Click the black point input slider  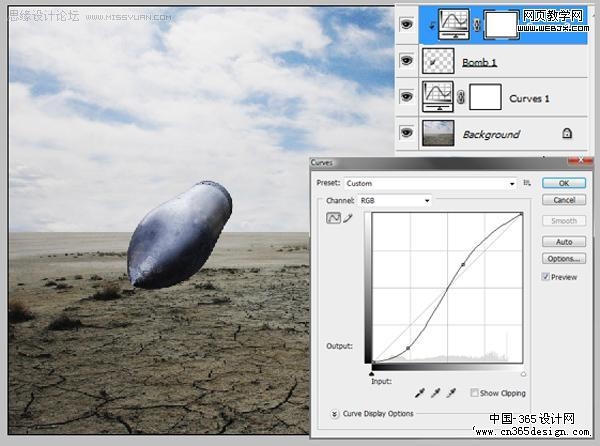click(371, 374)
